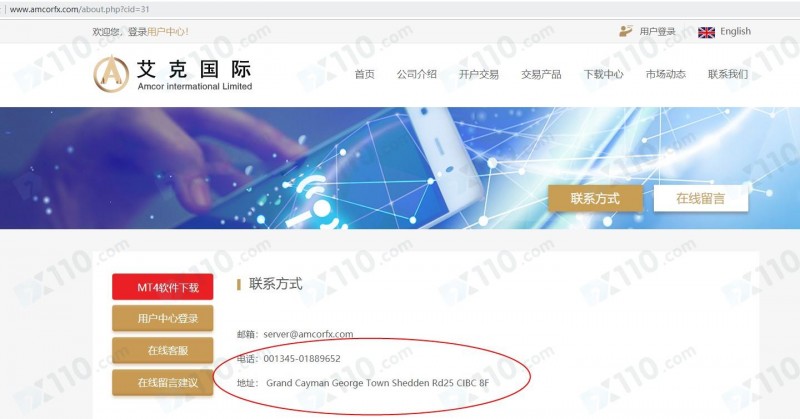
Task: Switch the site language to English
Action: click(x=735, y=32)
